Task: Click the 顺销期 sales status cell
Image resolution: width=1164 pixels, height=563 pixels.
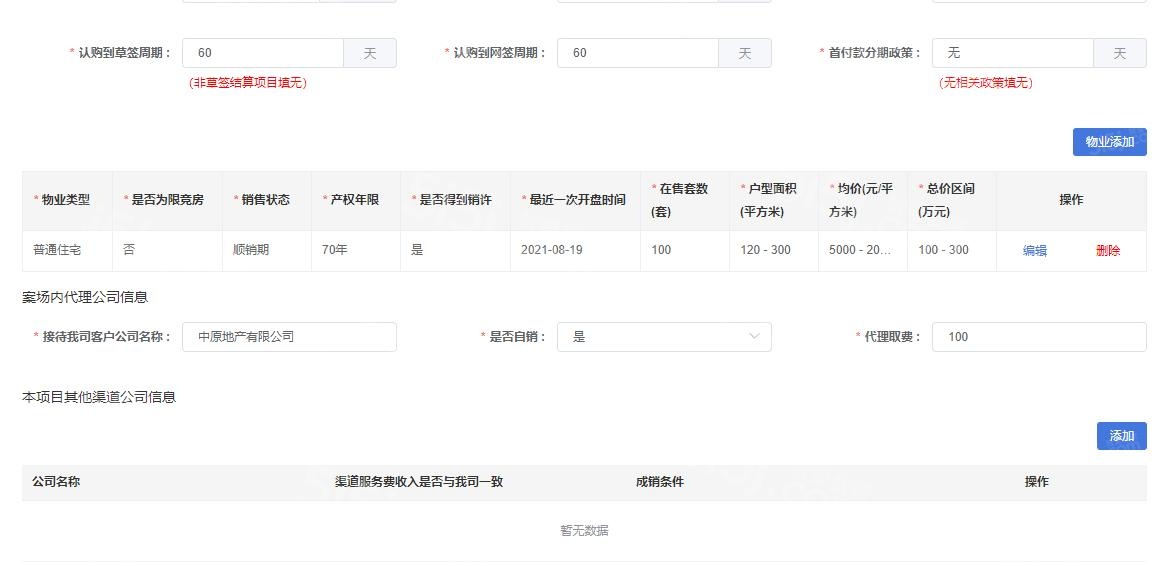Action: (x=250, y=250)
